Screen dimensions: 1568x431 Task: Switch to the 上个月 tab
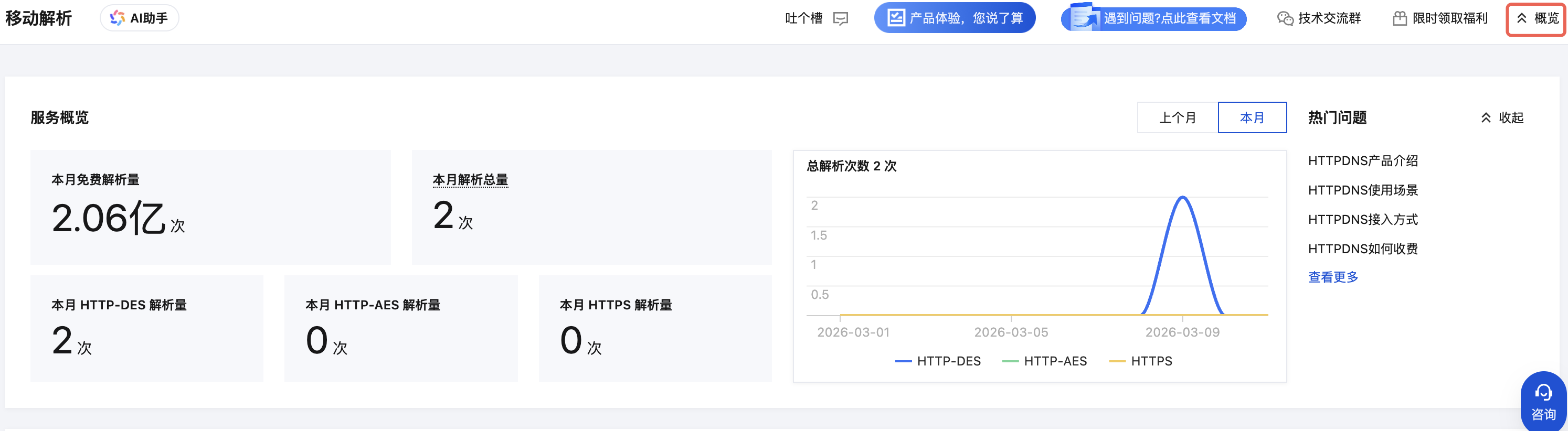click(x=1177, y=117)
